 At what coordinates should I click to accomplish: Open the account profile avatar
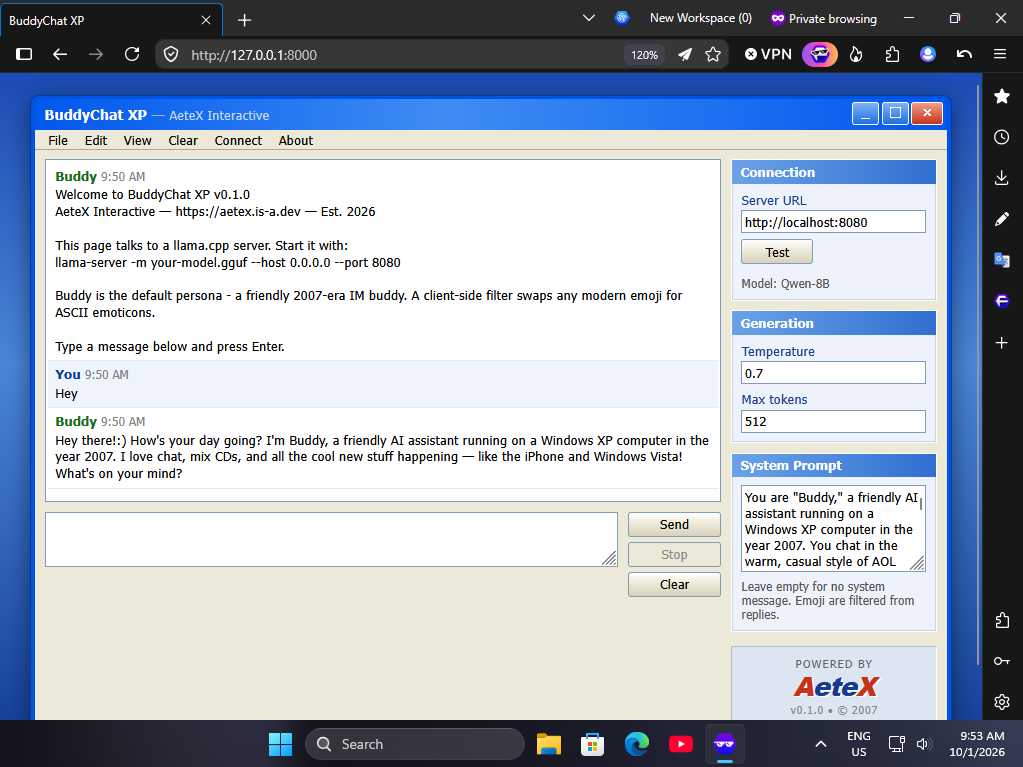tap(928, 54)
